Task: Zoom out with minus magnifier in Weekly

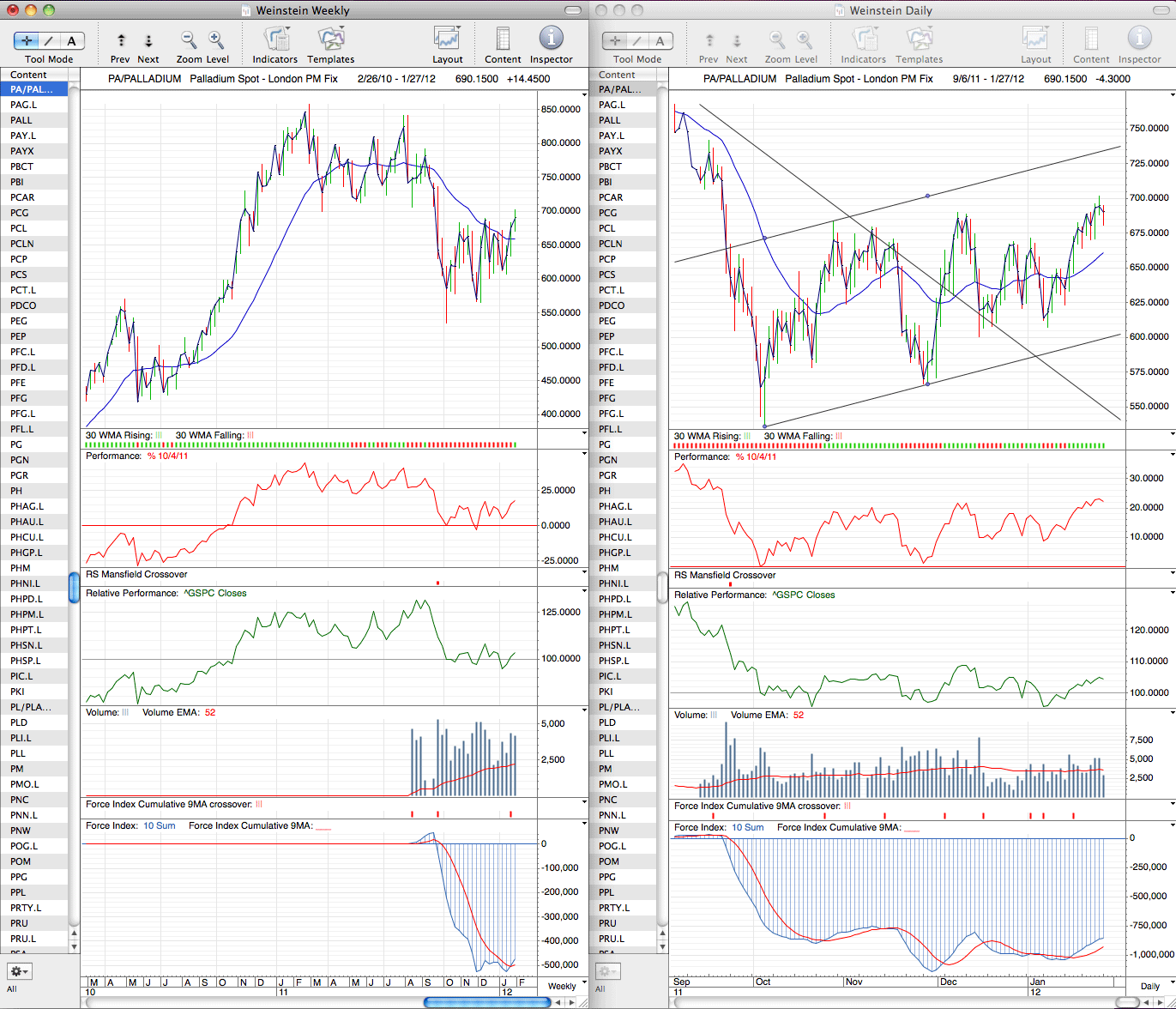Action: (x=189, y=39)
